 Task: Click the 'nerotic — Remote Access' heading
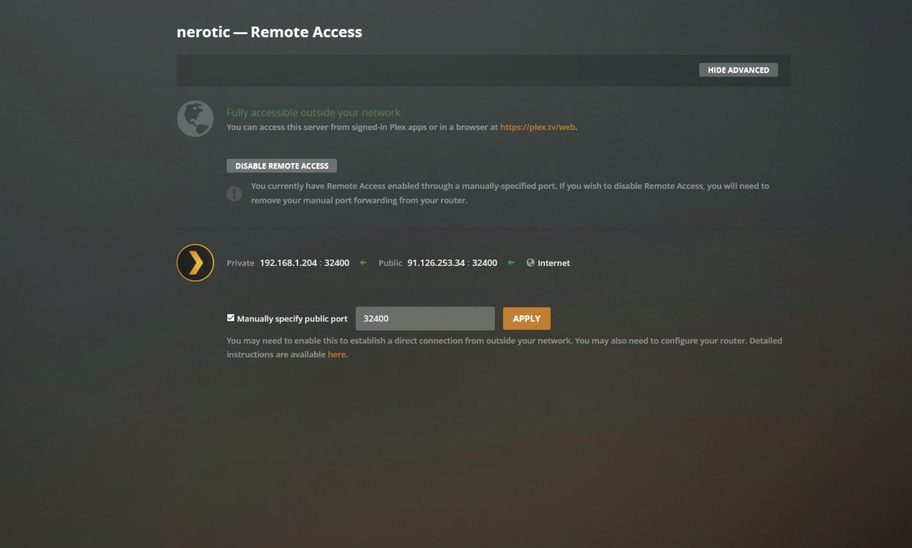269,32
